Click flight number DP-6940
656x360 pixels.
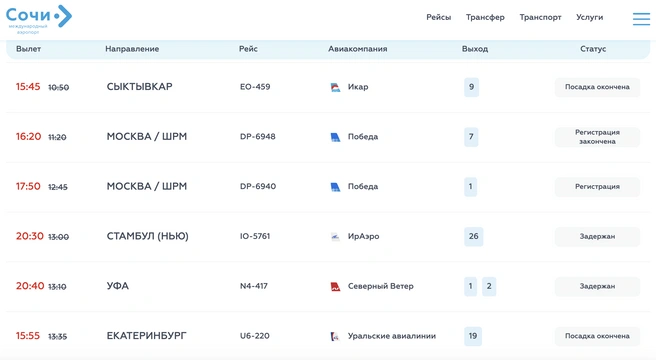258,186
